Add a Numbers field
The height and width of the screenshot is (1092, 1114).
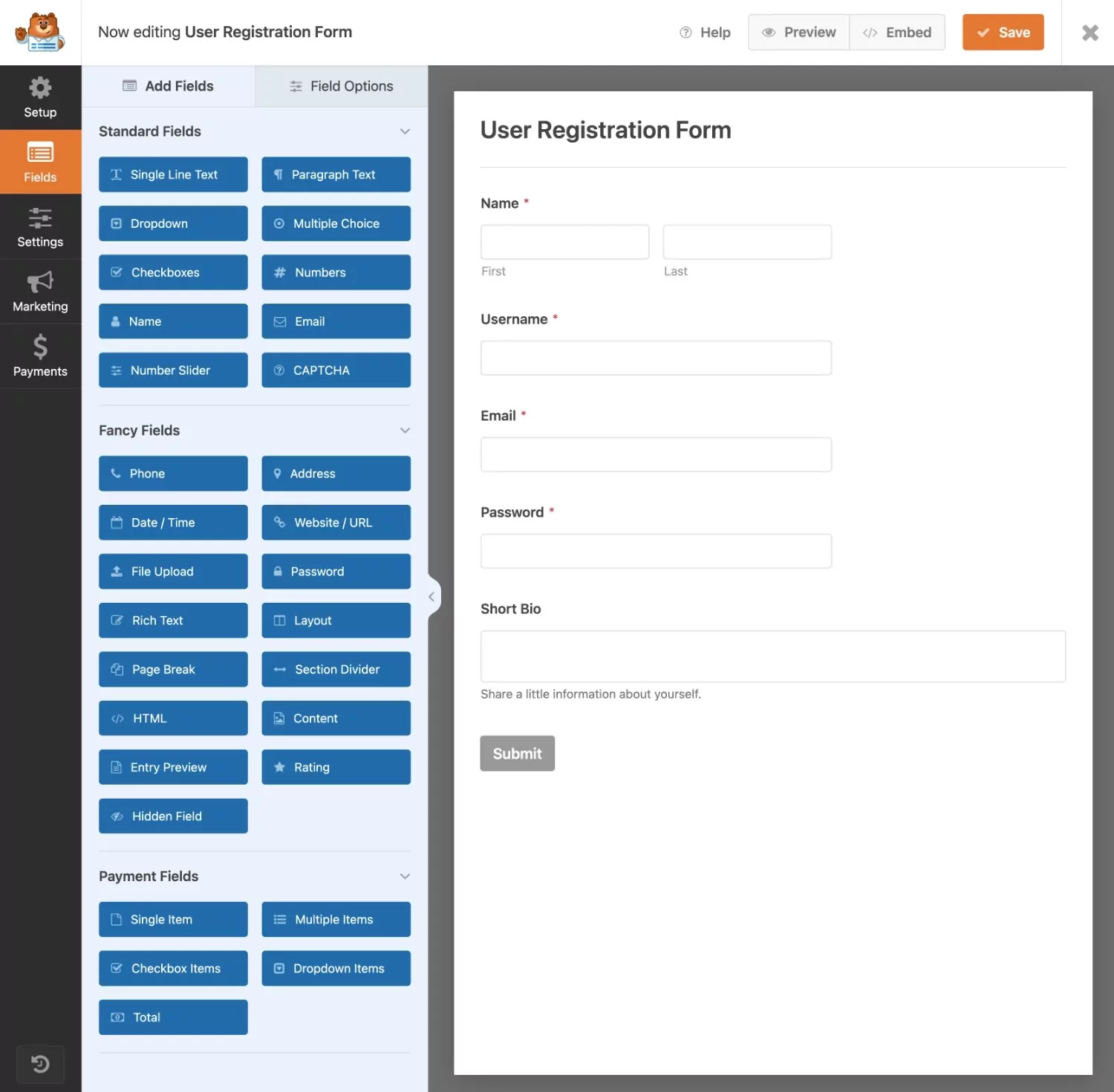click(336, 272)
